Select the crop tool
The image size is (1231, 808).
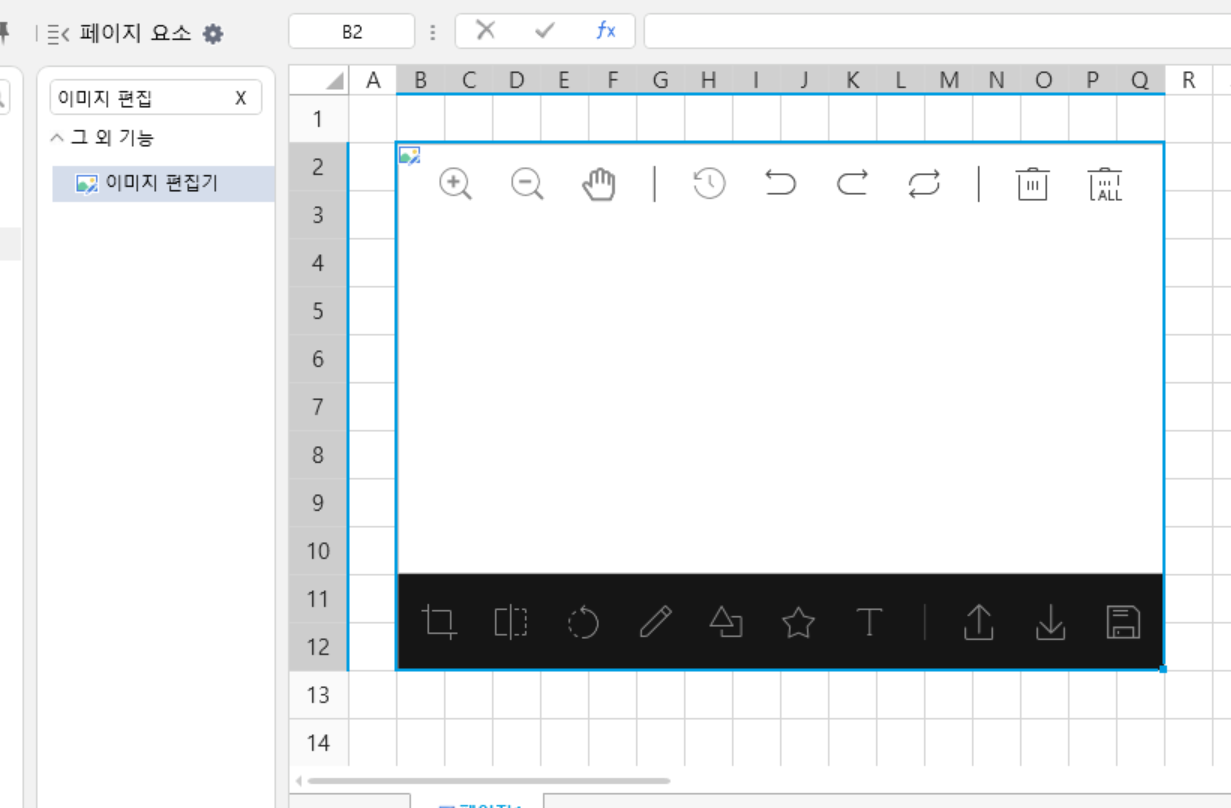(x=439, y=622)
